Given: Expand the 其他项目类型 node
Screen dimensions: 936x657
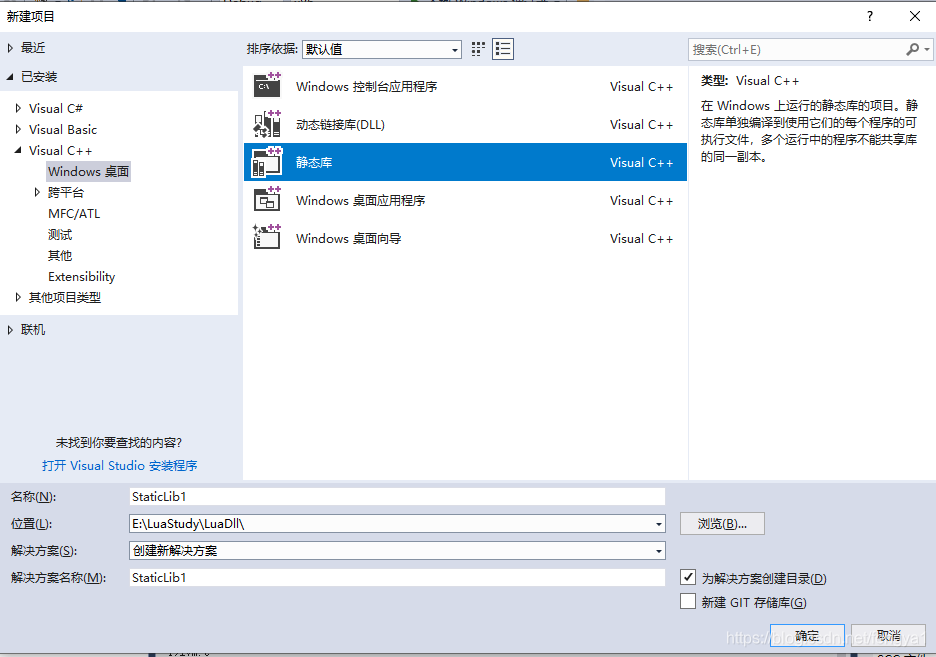Looking at the screenshot, I should [x=17, y=297].
